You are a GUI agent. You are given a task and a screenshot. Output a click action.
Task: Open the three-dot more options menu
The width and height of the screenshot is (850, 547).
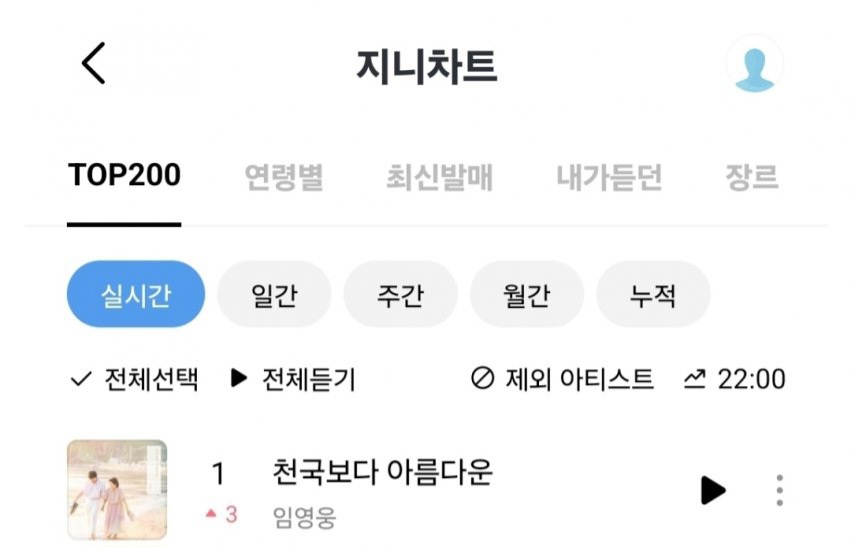pyautogui.click(x=779, y=490)
